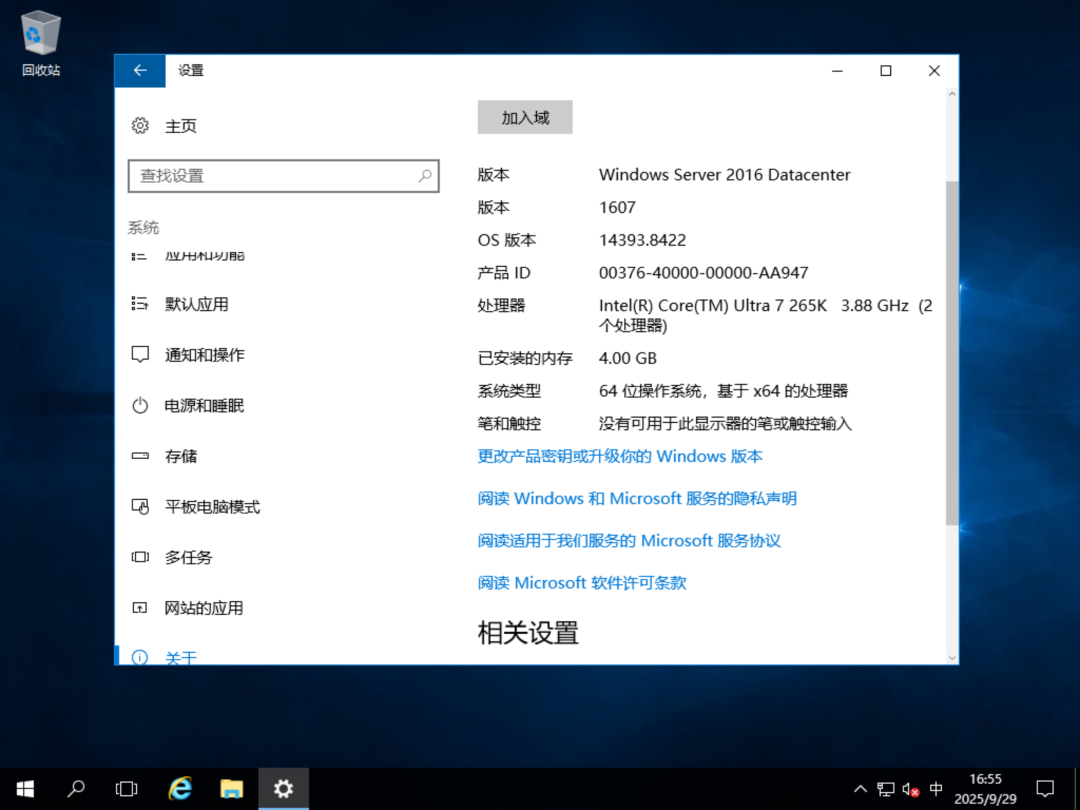Screen dimensions: 1080x810
Task: Open the Windows Start menu
Action: tap(25, 789)
